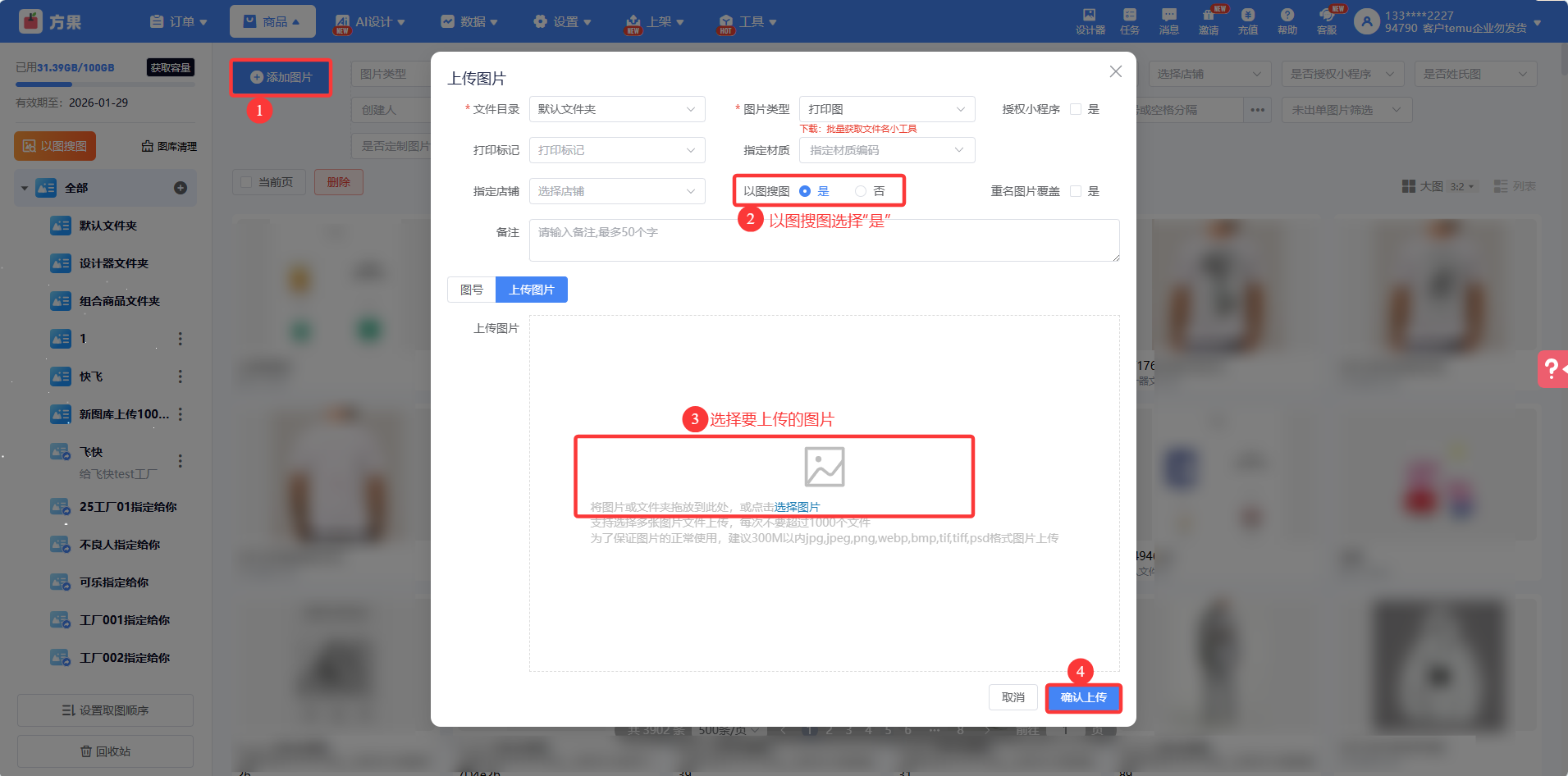Click the image placeholder upload icon

pyautogui.click(x=825, y=467)
